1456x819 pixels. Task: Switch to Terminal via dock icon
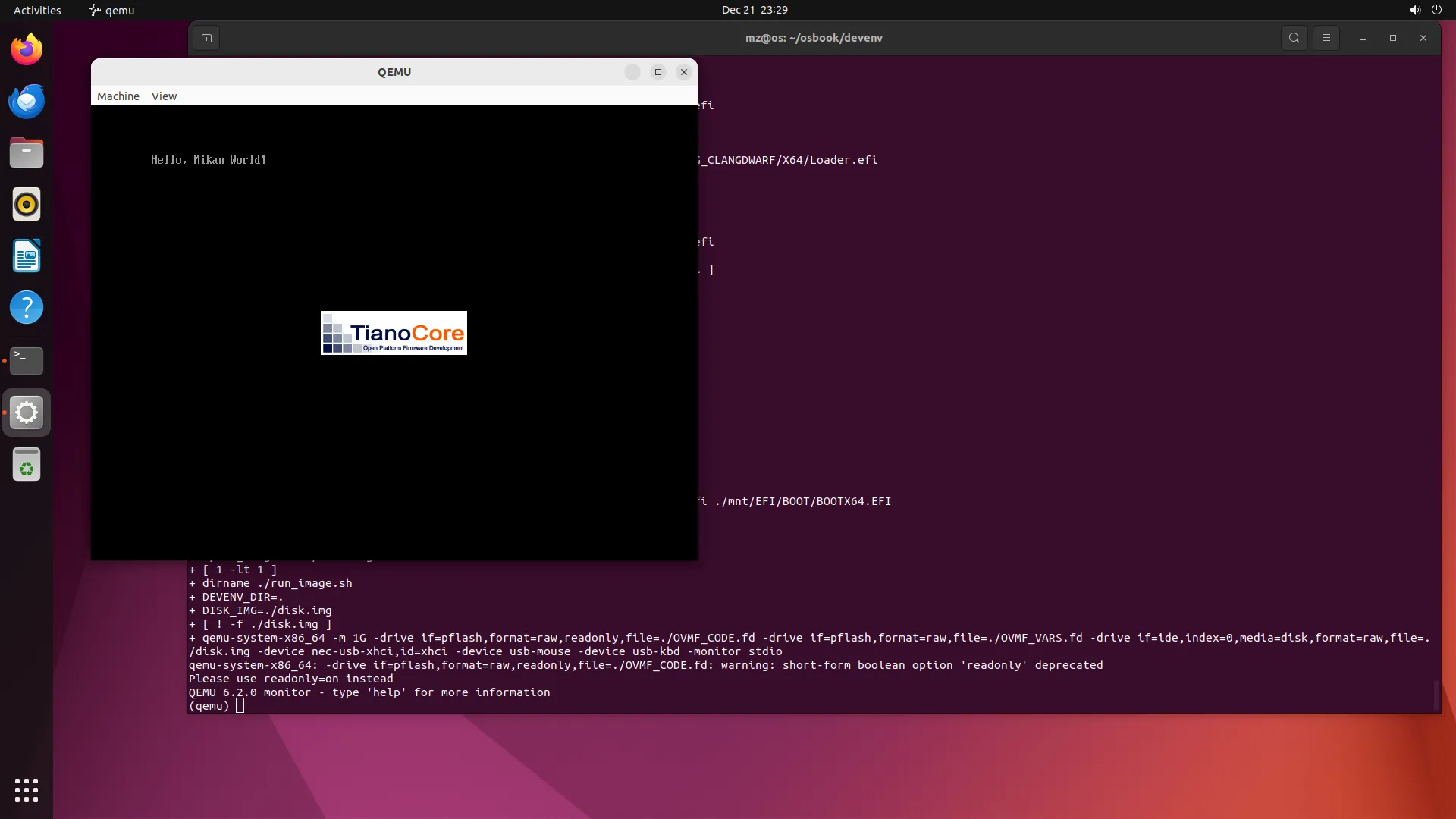point(27,361)
